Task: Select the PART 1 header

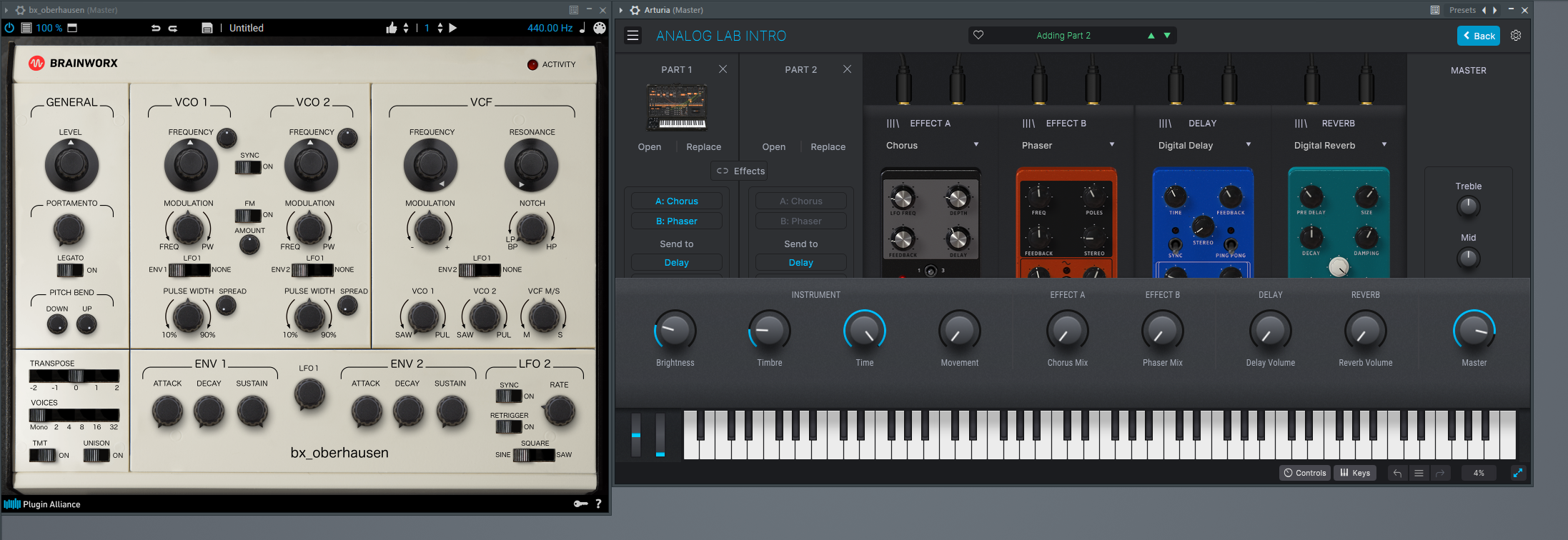Action: click(677, 69)
